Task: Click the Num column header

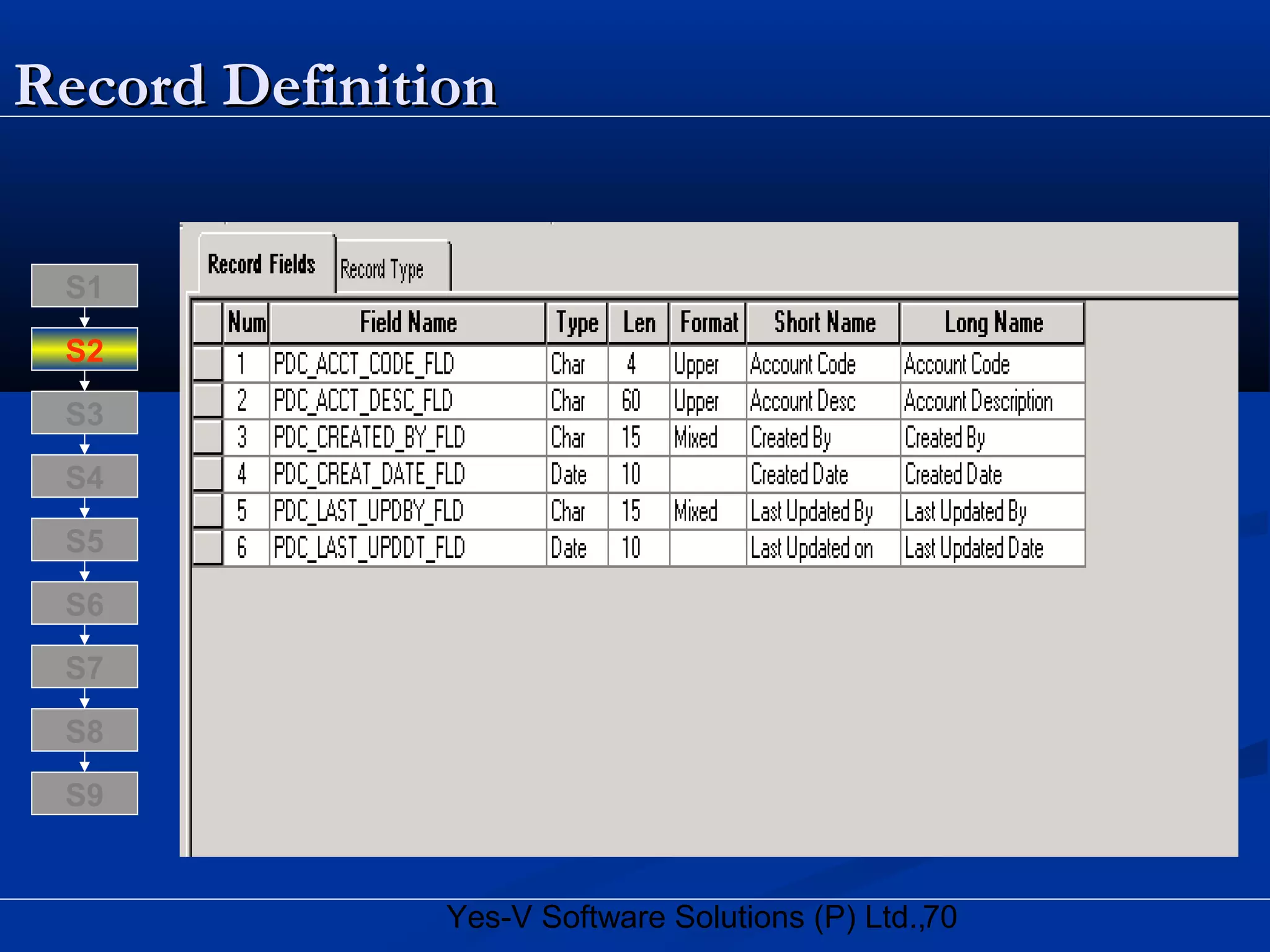Action: click(246, 323)
